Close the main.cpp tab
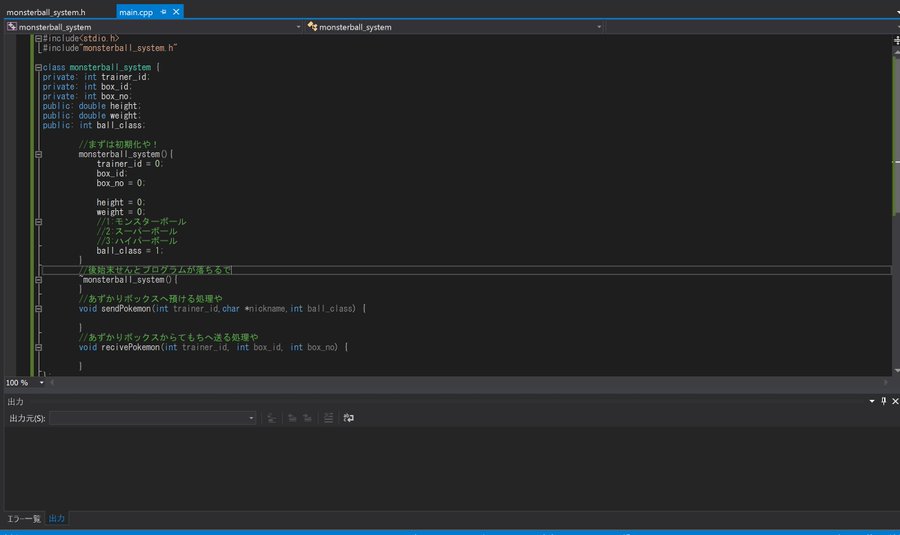The width and height of the screenshot is (900, 535). 177,12
